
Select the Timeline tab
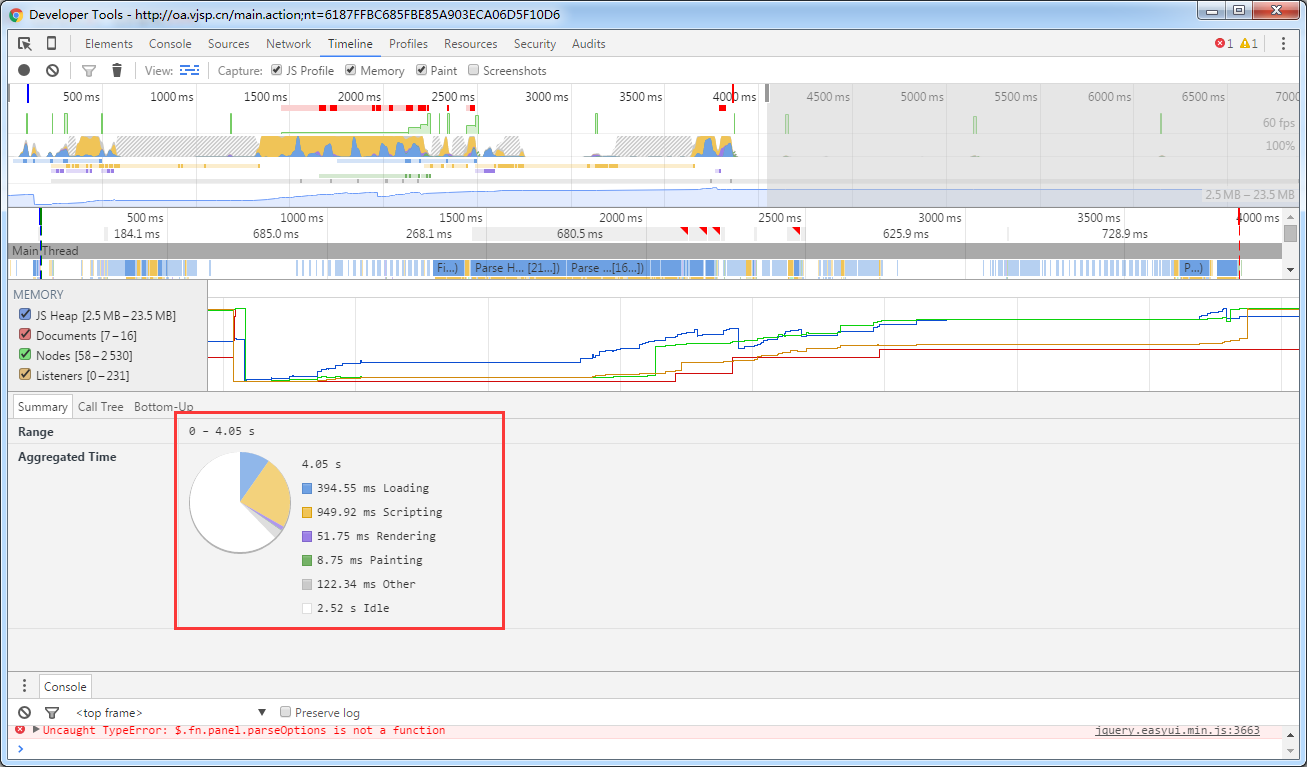point(350,44)
